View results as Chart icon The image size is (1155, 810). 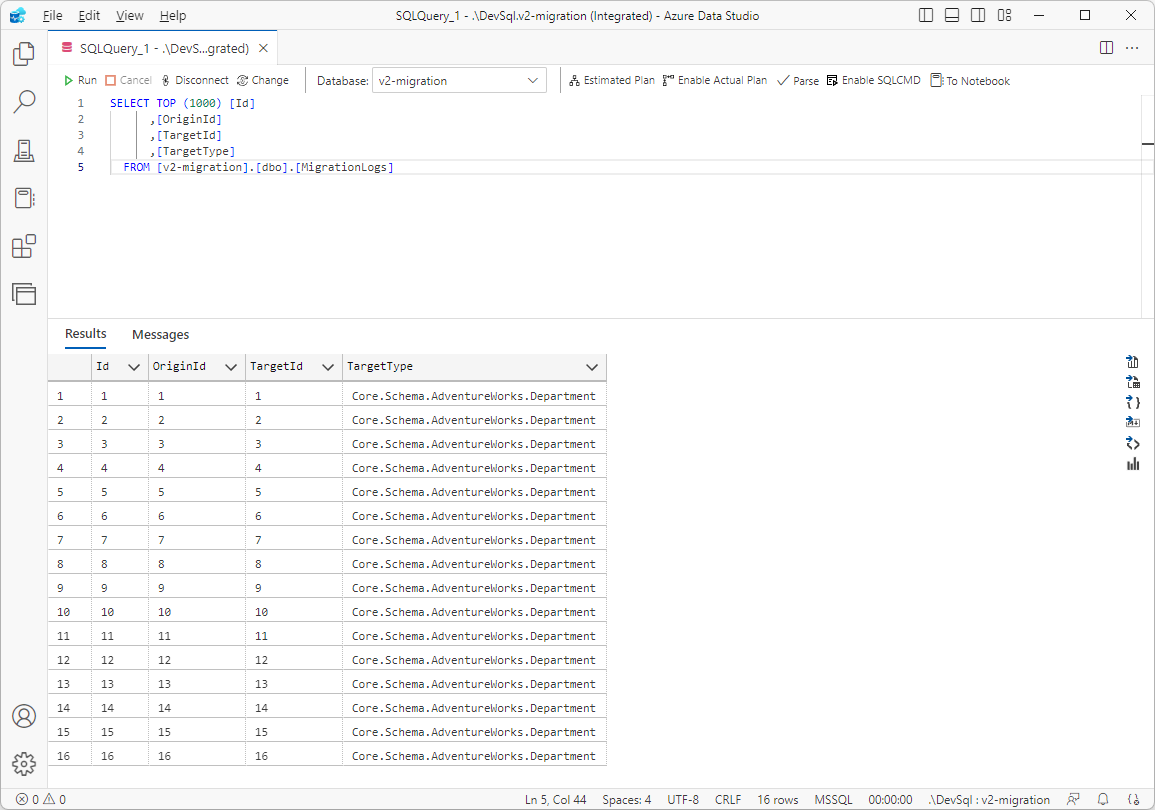point(1132,463)
